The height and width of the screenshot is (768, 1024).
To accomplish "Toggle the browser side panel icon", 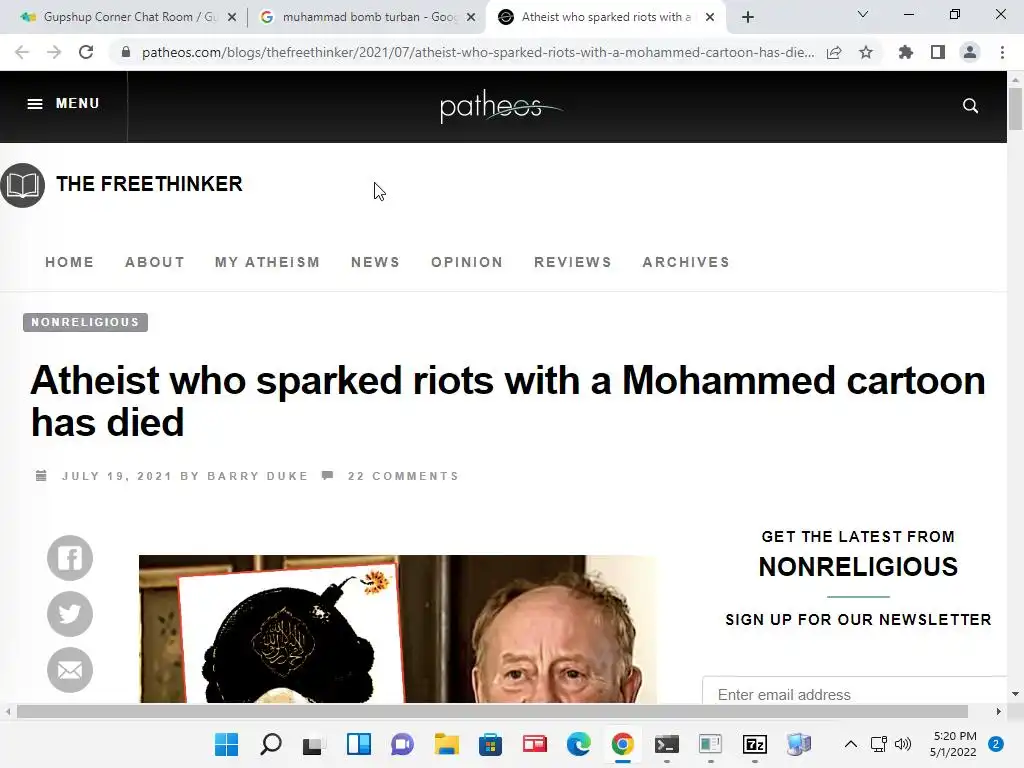I will (x=938, y=52).
